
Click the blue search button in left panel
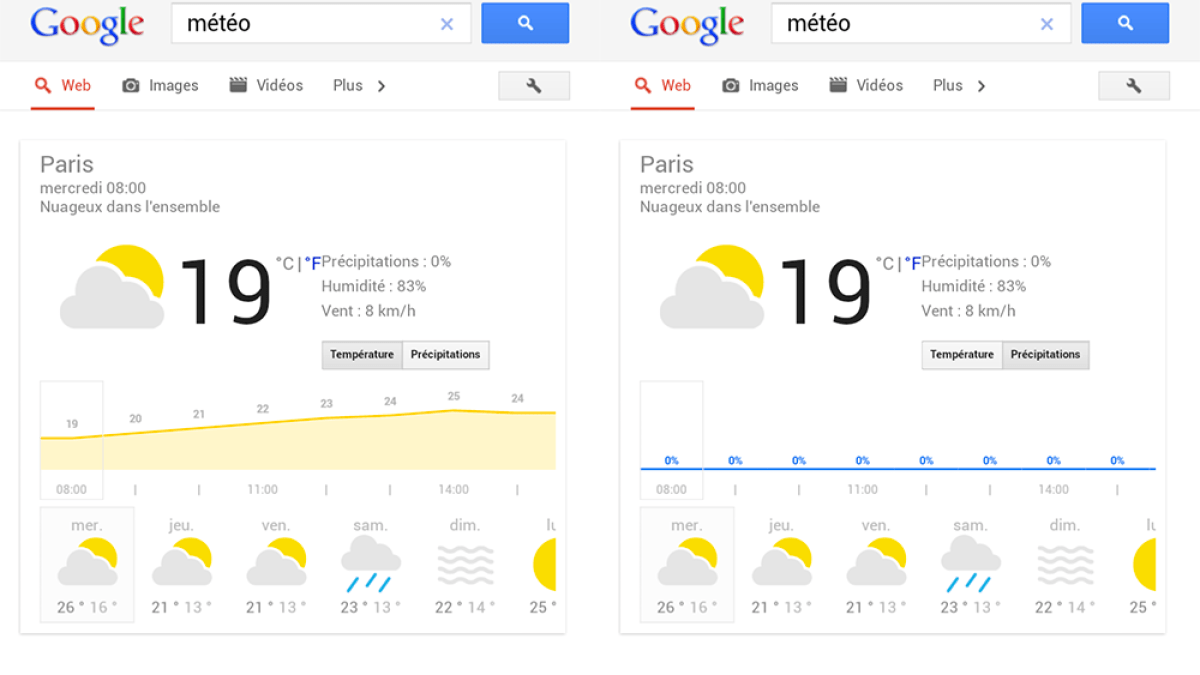click(525, 23)
